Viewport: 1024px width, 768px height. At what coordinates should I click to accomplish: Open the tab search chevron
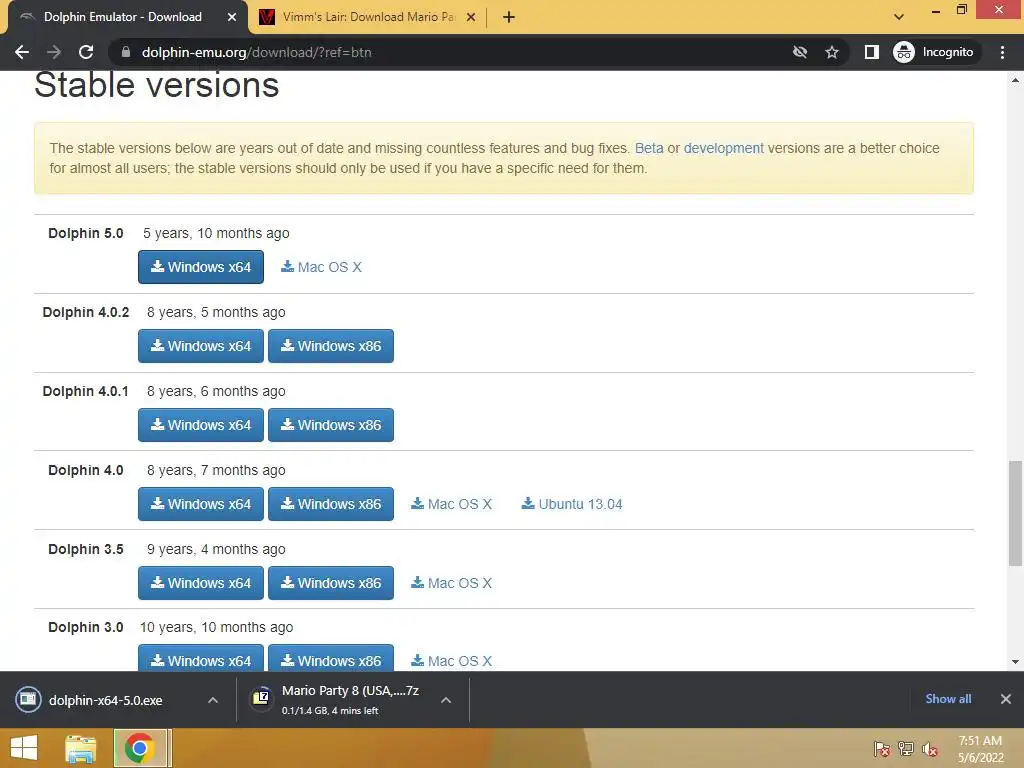coord(899,17)
